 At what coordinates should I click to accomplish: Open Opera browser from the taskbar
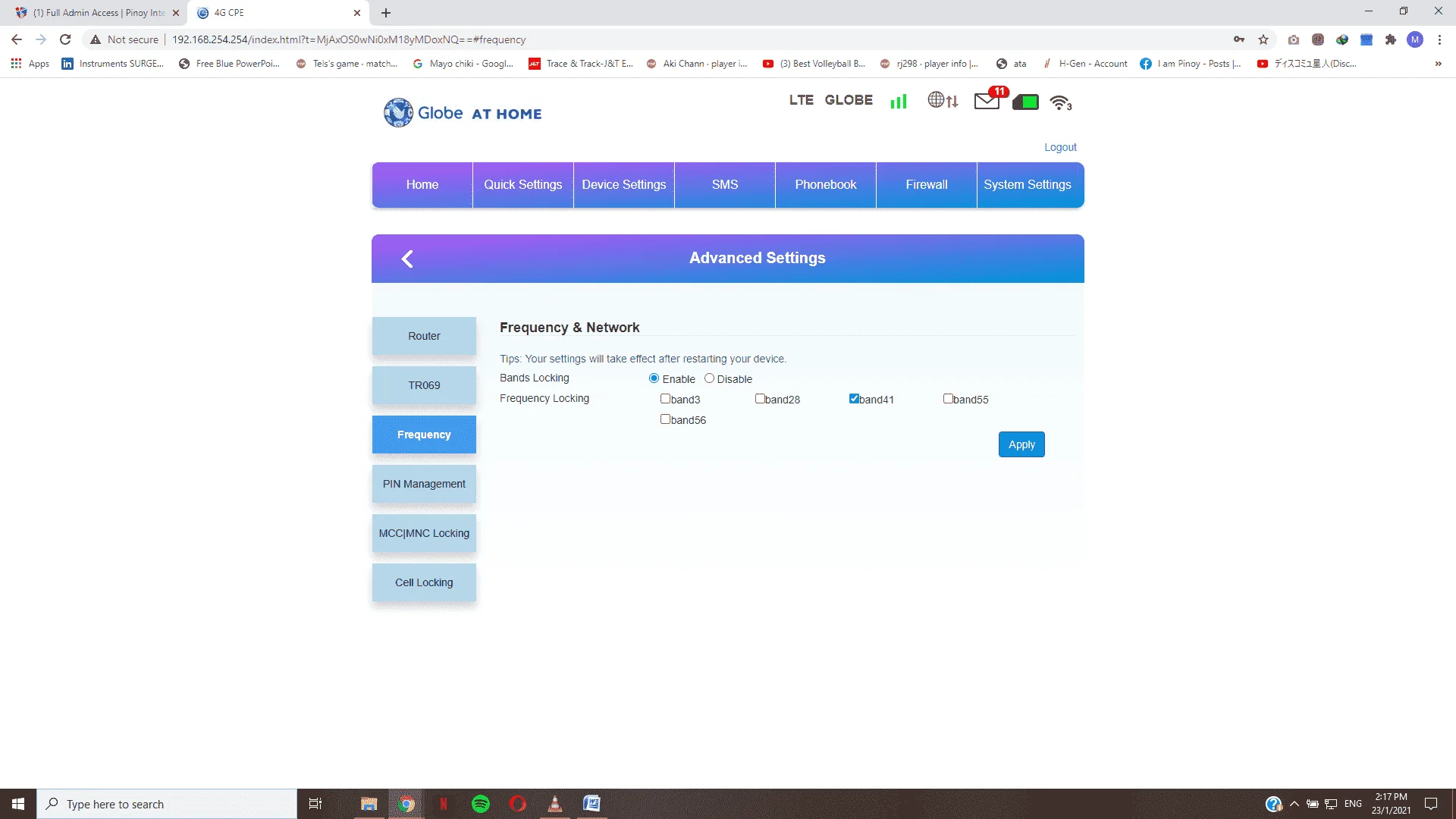518,804
